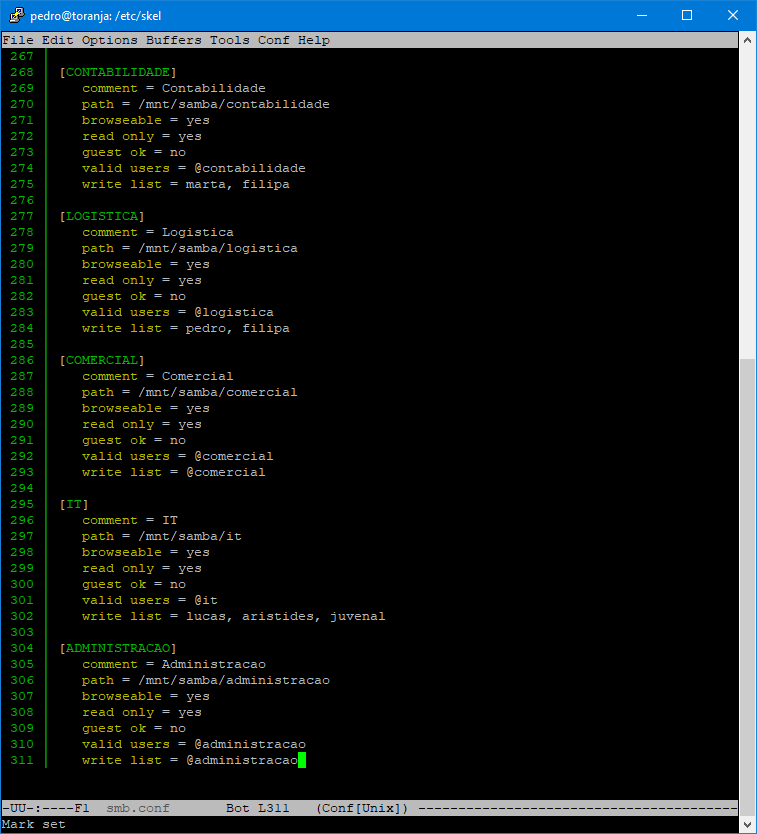This screenshot has width=757, height=834.
Task: Expand the Buffers menu
Action: tap(173, 40)
